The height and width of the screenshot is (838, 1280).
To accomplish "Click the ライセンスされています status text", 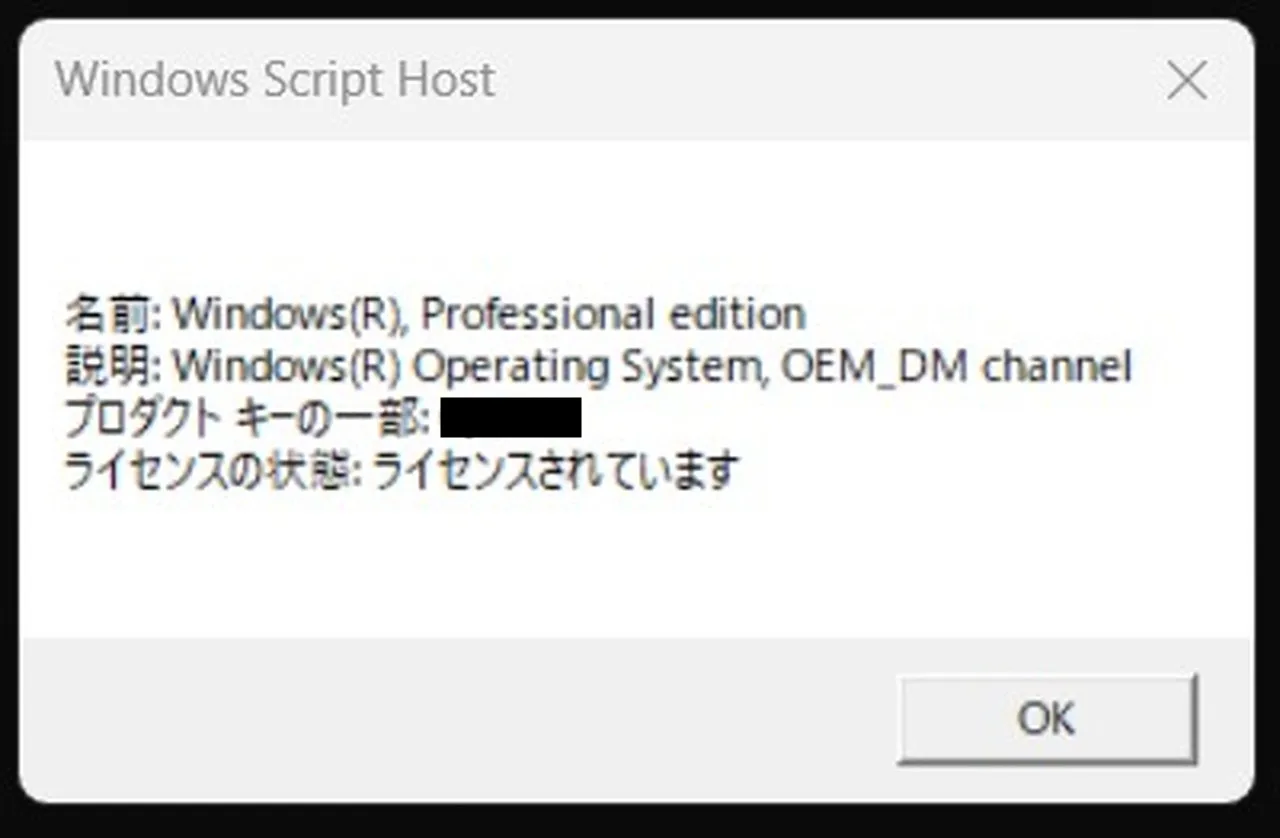I will 556,471.
